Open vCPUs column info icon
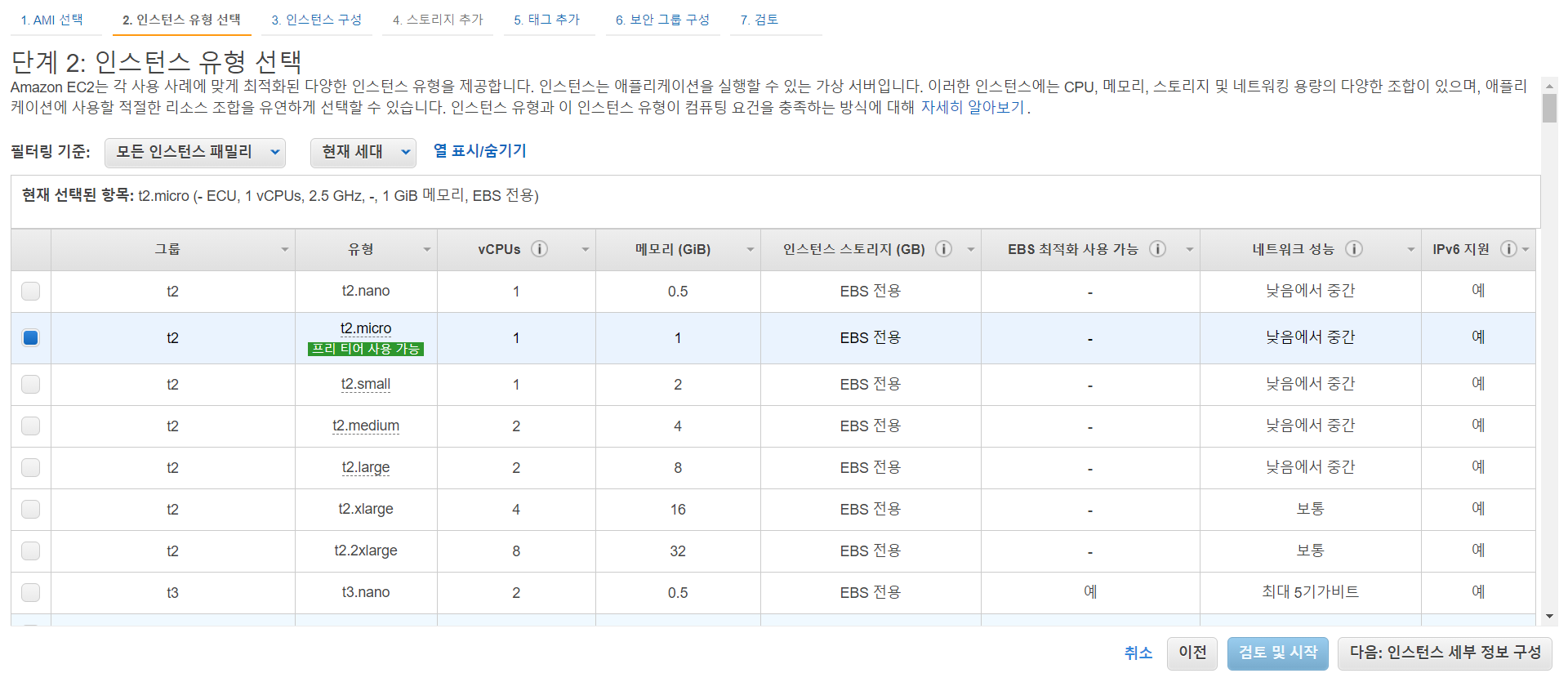 coord(539,249)
